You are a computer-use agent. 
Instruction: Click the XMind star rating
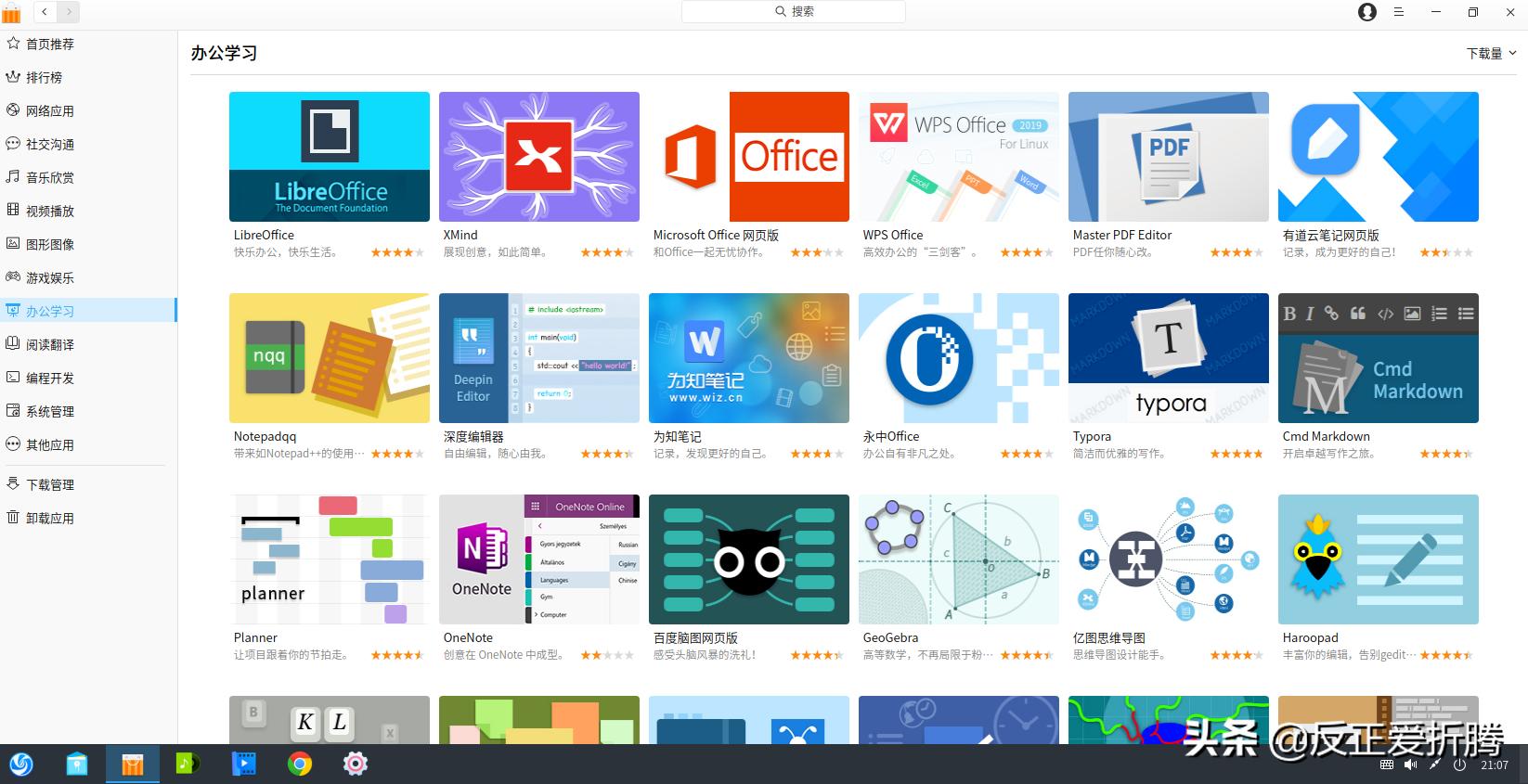click(x=607, y=252)
